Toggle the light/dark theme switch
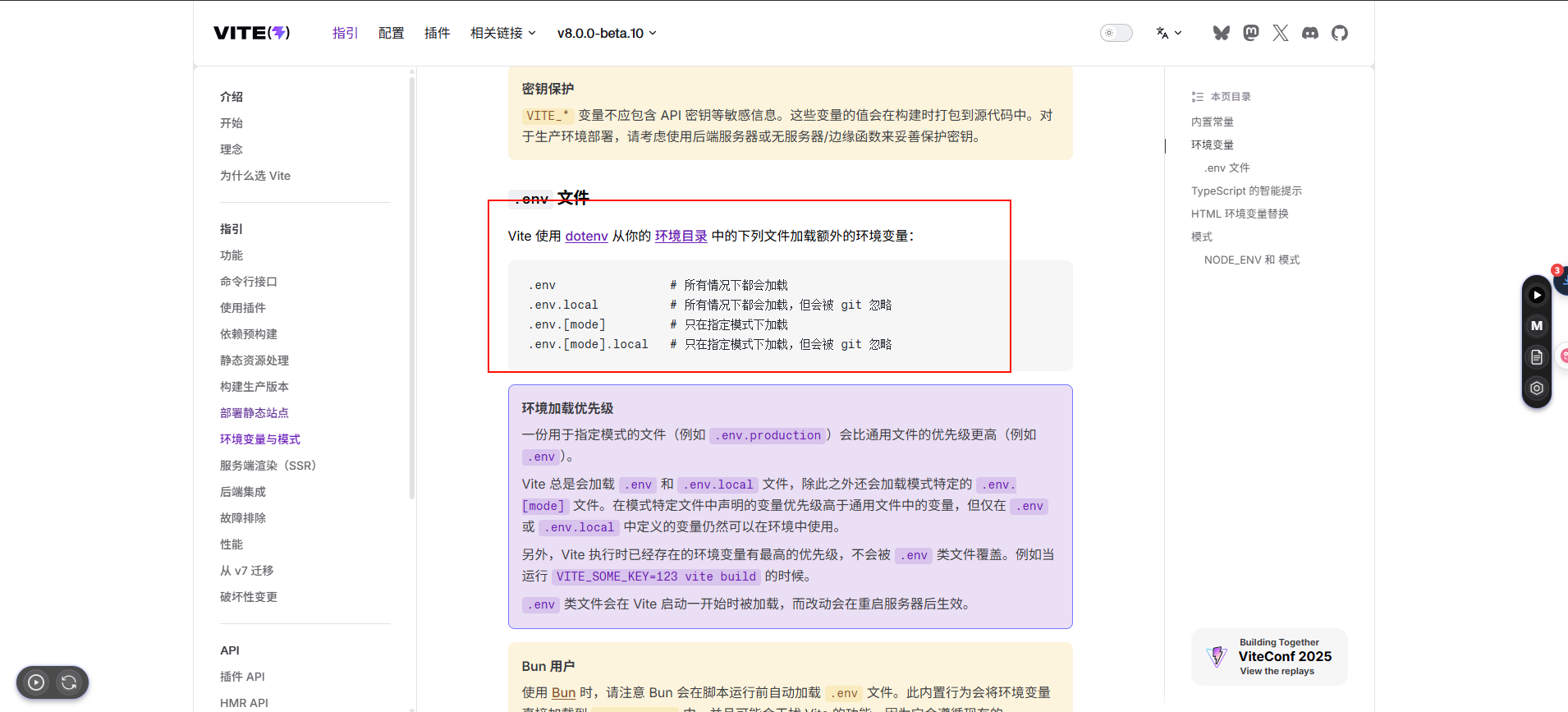This screenshot has width=1568, height=712. pyautogui.click(x=1116, y=33)
